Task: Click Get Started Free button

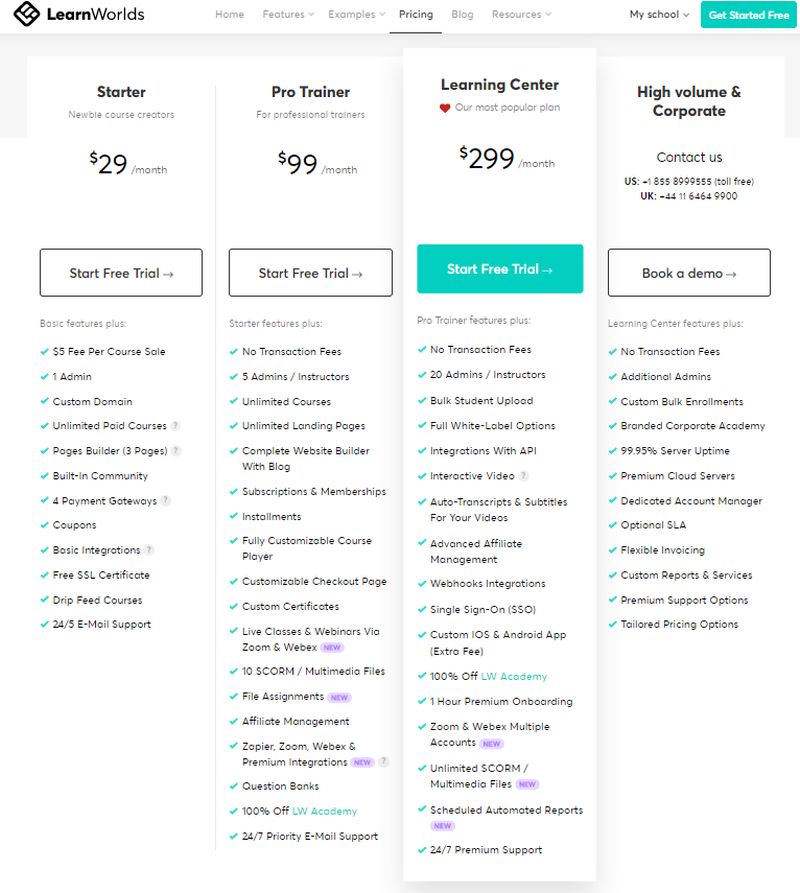Action: click(748, 15)
